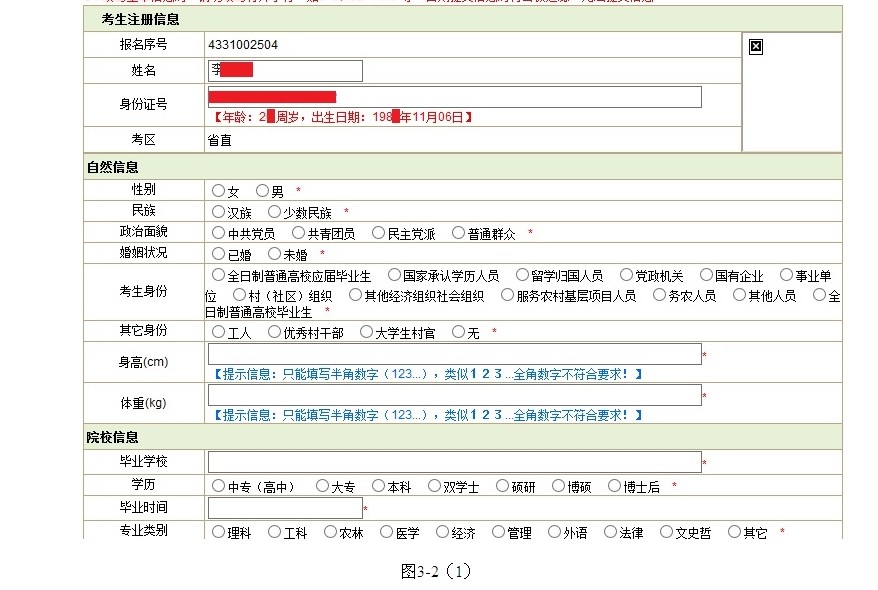Choose 其它 major category
878x590 pixels.
tap(734, 532)
